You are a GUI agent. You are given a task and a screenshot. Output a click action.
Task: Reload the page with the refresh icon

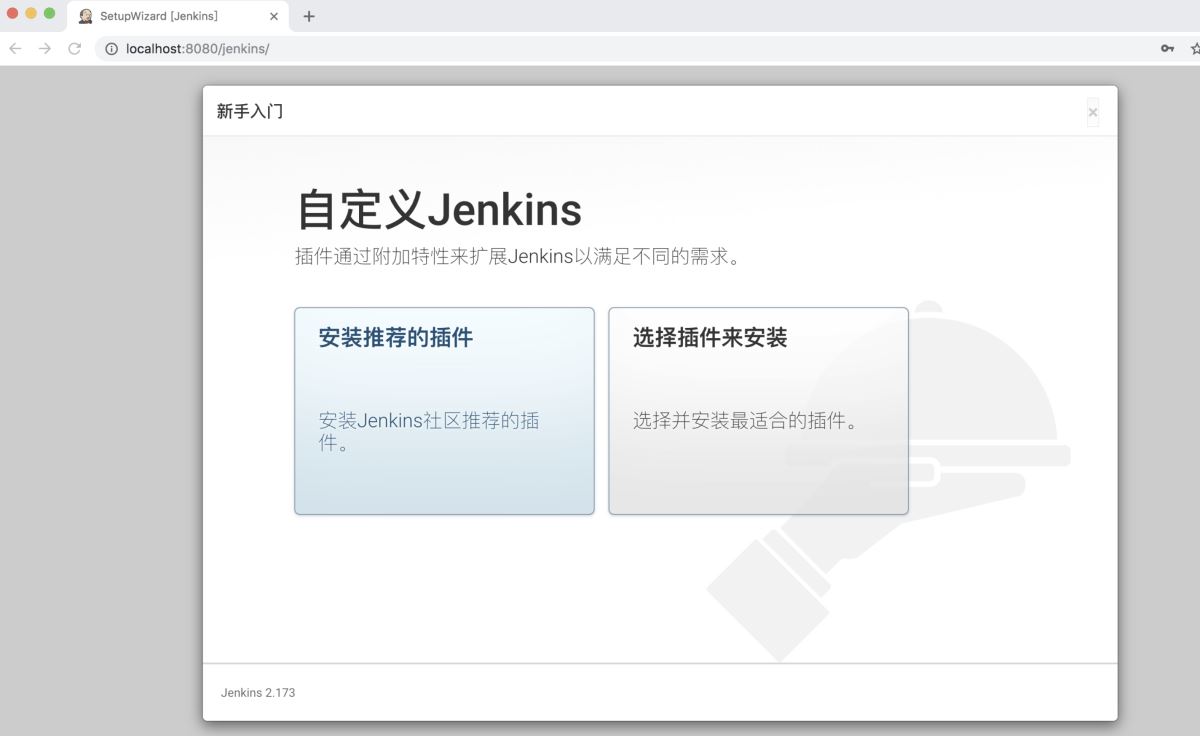point(74,48)
